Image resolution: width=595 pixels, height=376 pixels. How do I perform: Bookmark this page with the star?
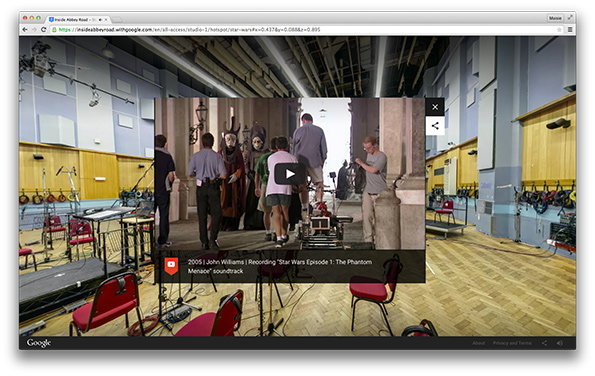click(559, 30)
